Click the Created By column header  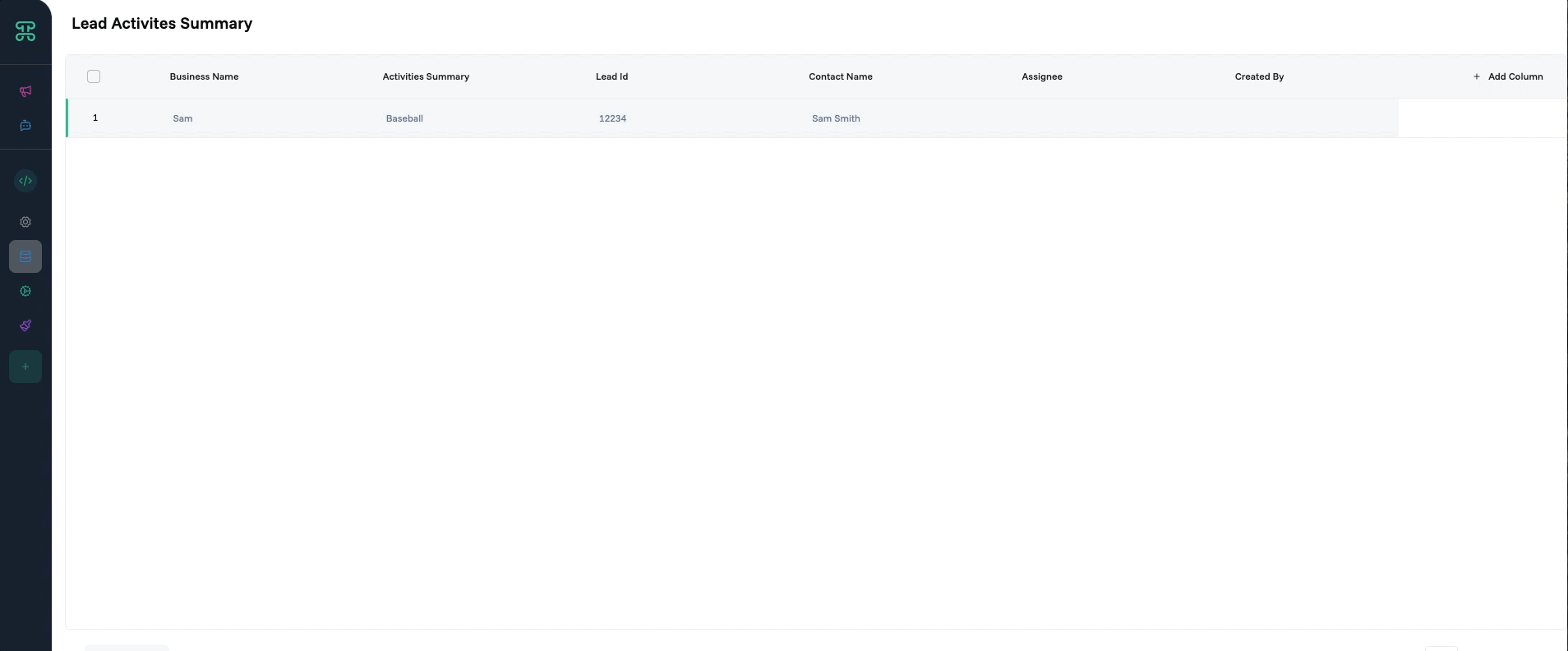(x=1259, y=76)
